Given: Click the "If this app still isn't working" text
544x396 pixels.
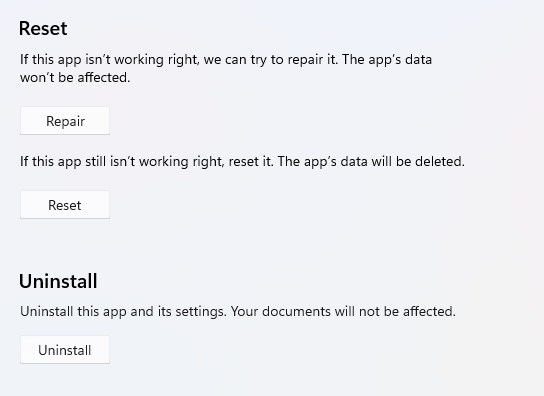Looking at the screenshot, I should pos(104,161).
